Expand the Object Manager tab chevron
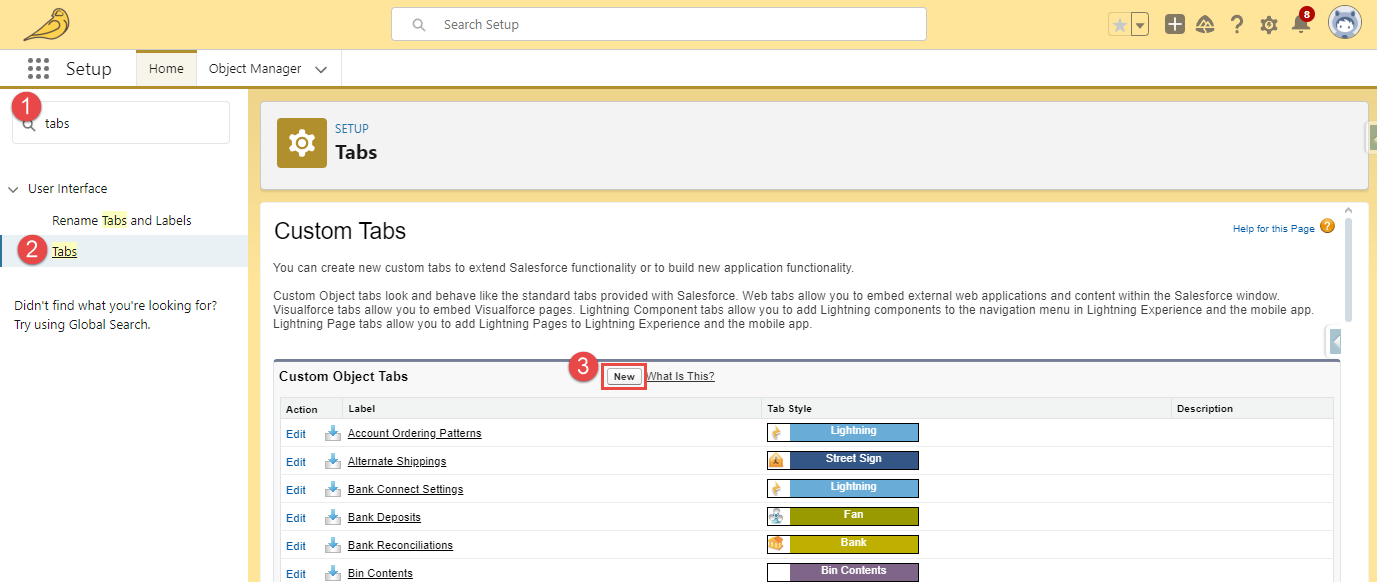 [x=321, y=70]
